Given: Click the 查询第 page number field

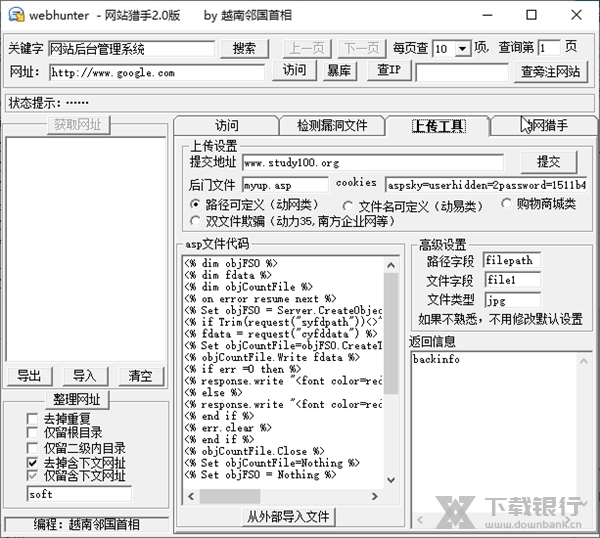Looking at the screenshot, I should click(x=549, y=49).
